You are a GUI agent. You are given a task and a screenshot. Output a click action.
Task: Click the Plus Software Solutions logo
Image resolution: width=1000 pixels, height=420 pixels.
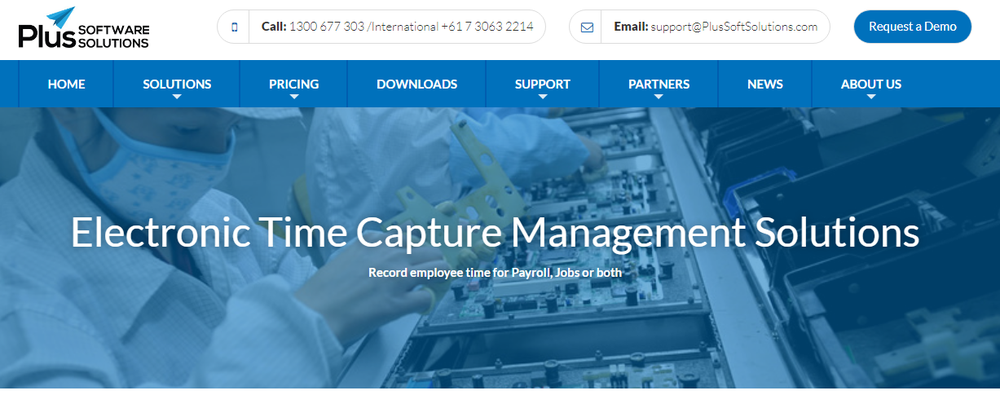tap(84, 28)
